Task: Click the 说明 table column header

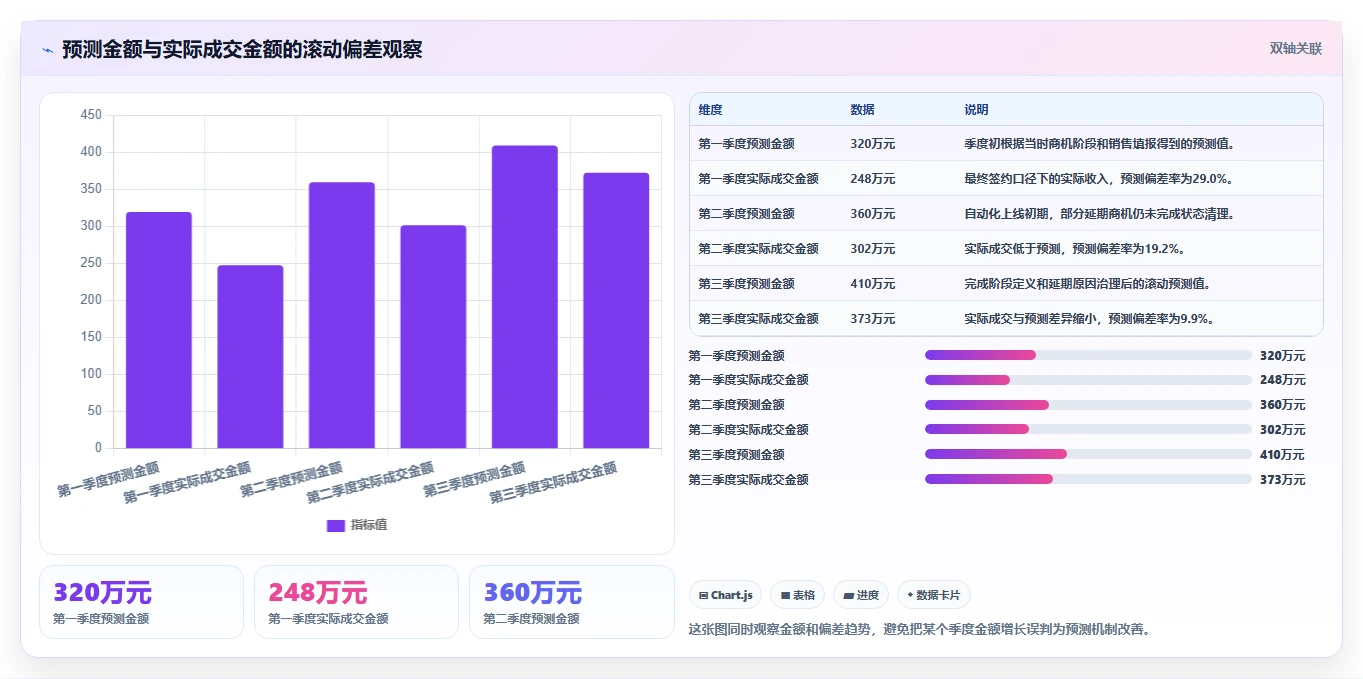Action: pyautogui.click(x=976, y=110)
